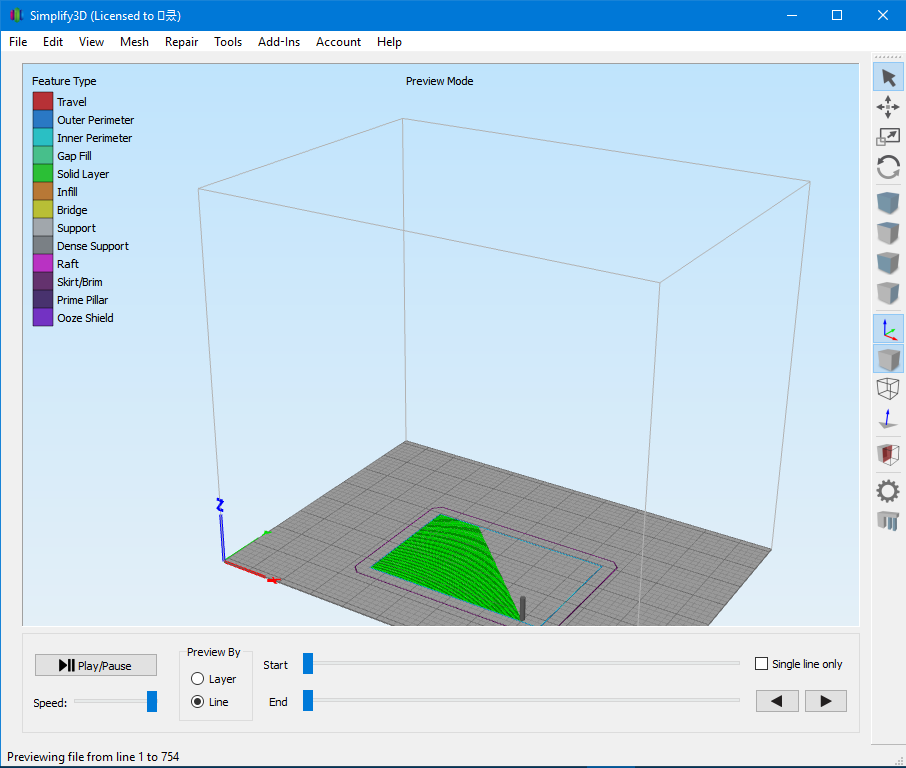
Task: Click the Skirt/Brim purple swatch
Action: (43, 281)
